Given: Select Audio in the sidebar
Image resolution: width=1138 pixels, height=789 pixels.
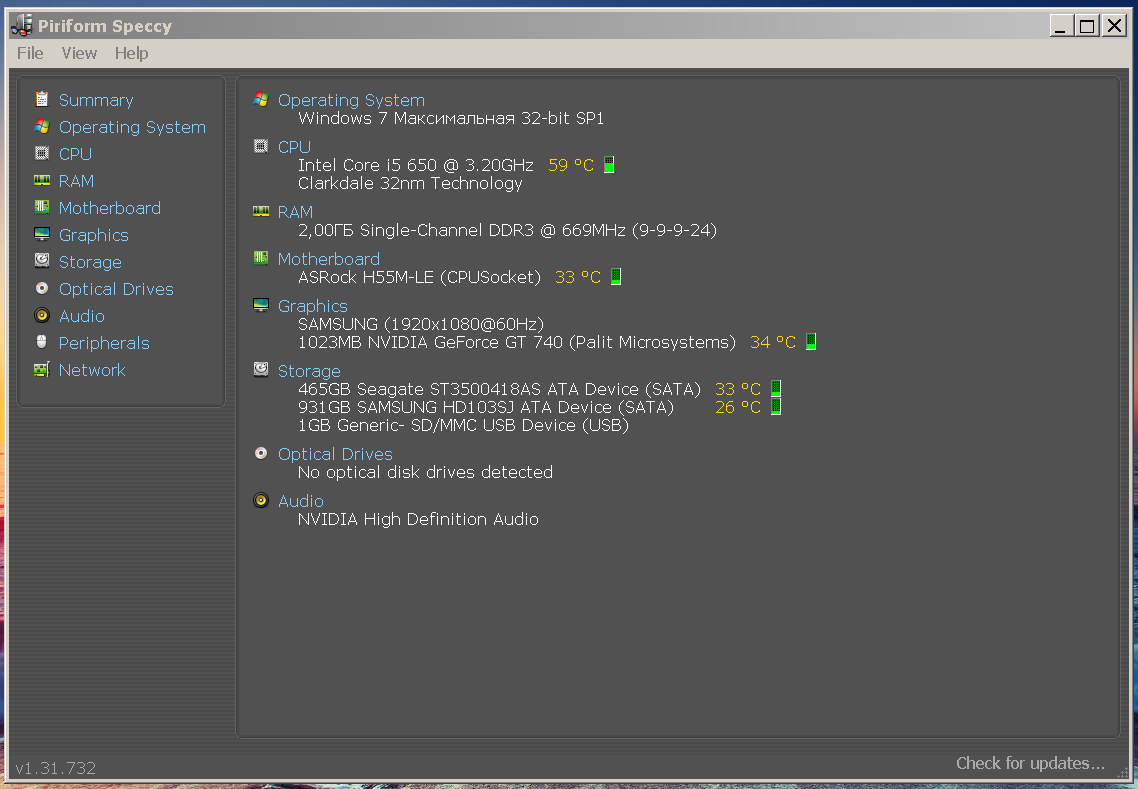Looking at the screenshot, I should (82, 316).
